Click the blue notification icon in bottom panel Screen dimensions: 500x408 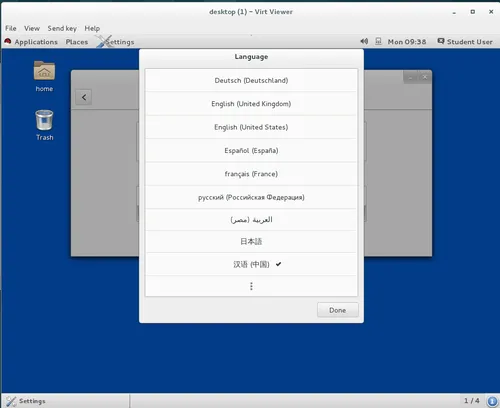point(492,401)
